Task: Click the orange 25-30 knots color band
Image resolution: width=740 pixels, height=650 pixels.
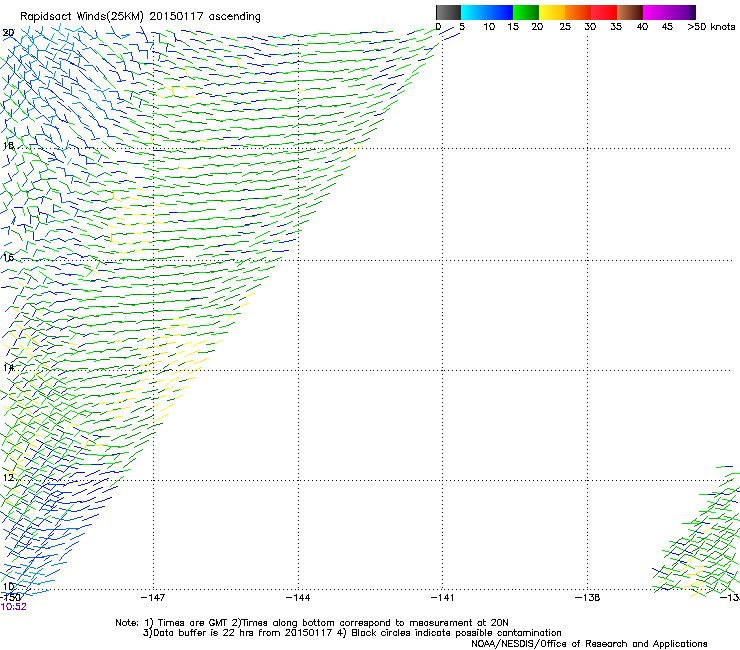Action: 578,12
